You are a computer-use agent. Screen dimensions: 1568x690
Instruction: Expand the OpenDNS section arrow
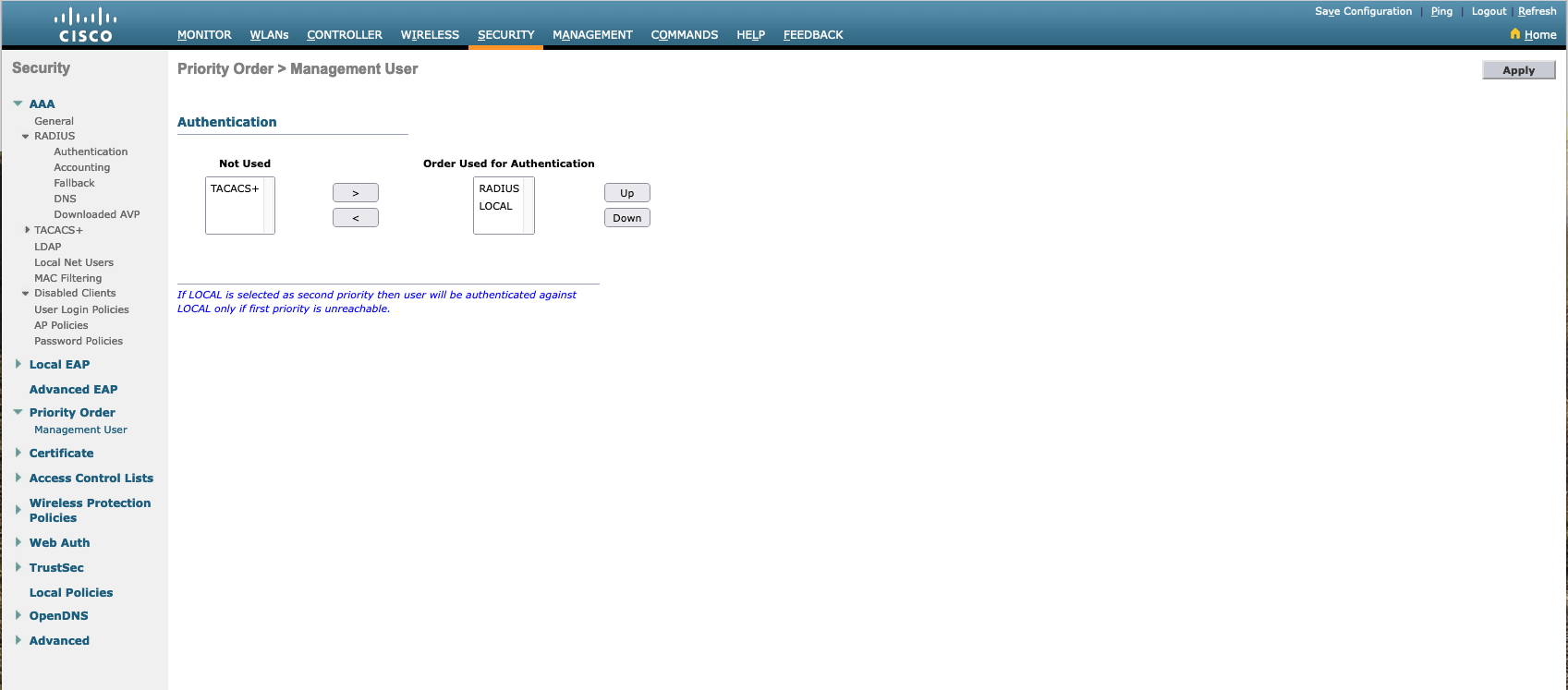[x=18, y=615]
